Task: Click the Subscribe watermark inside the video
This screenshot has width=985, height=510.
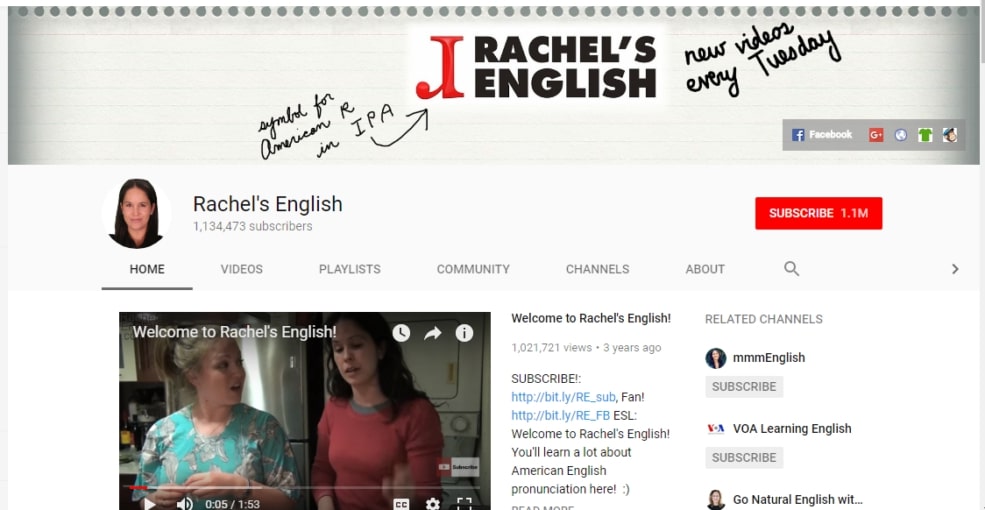Action: 458,467
